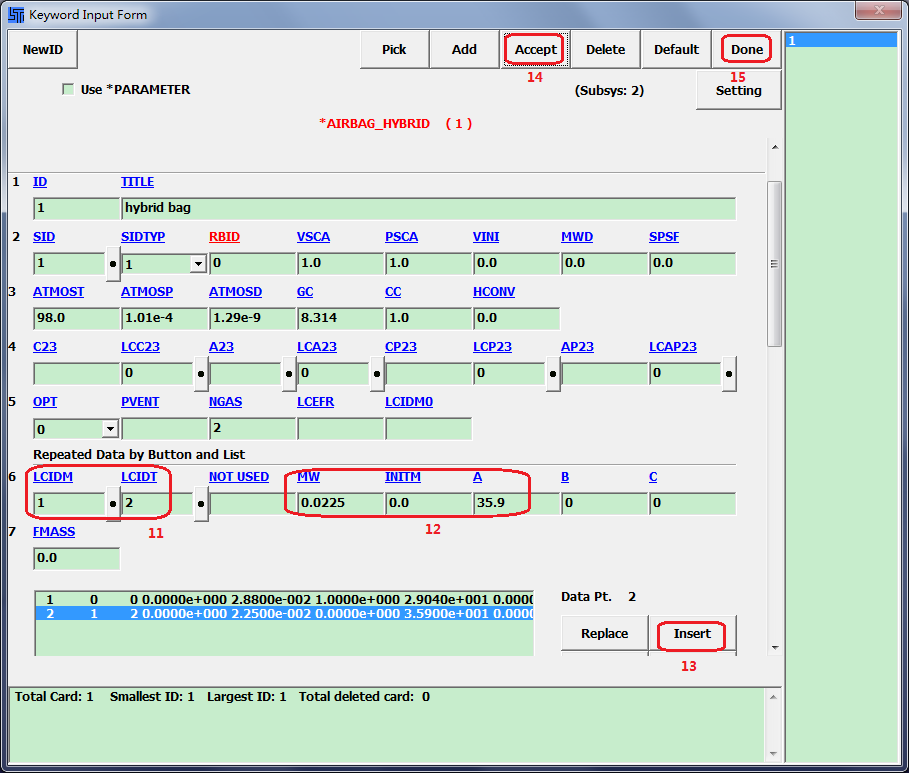This screenshot has width=909, height=773.
Task: Click the bullet picker button after LCAP23 field
Action: (x=729, y=375)
